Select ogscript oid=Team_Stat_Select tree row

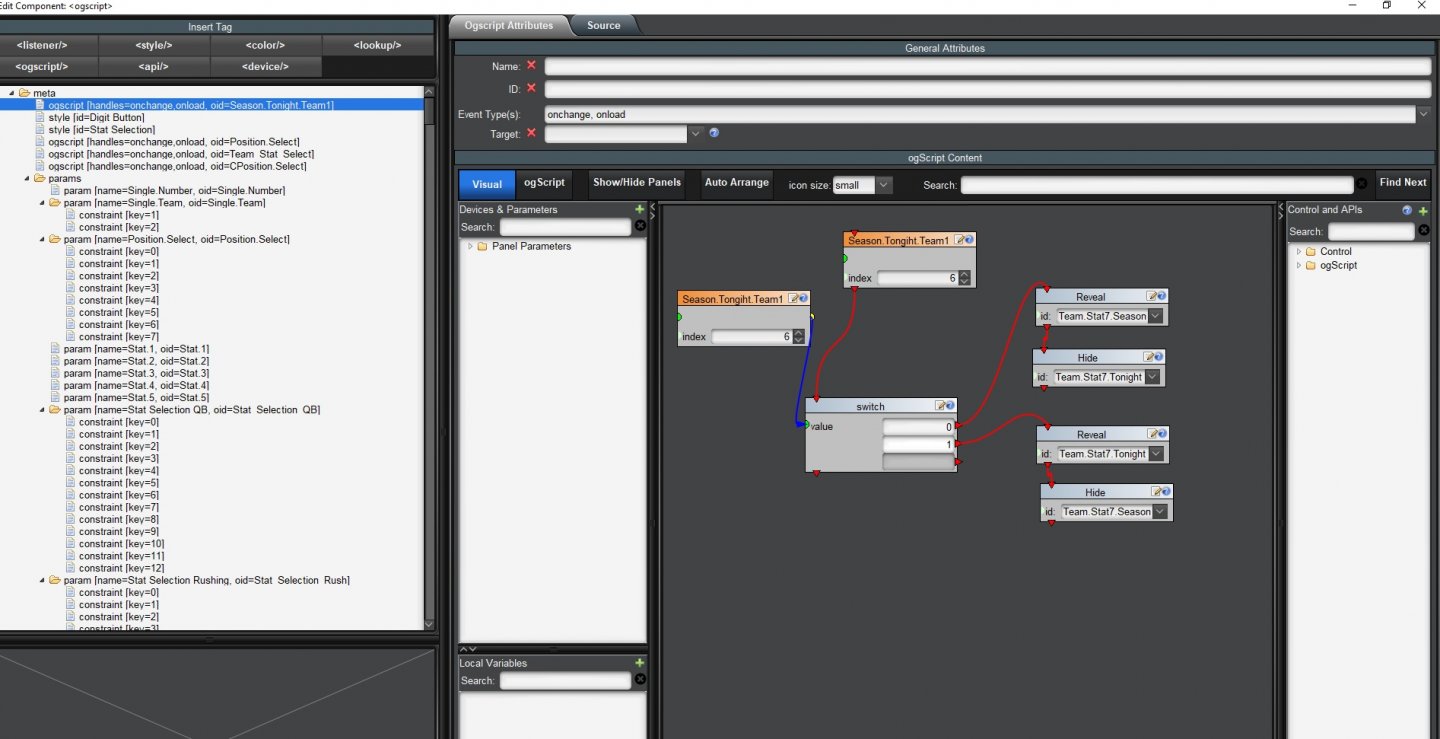coord(175,154)
